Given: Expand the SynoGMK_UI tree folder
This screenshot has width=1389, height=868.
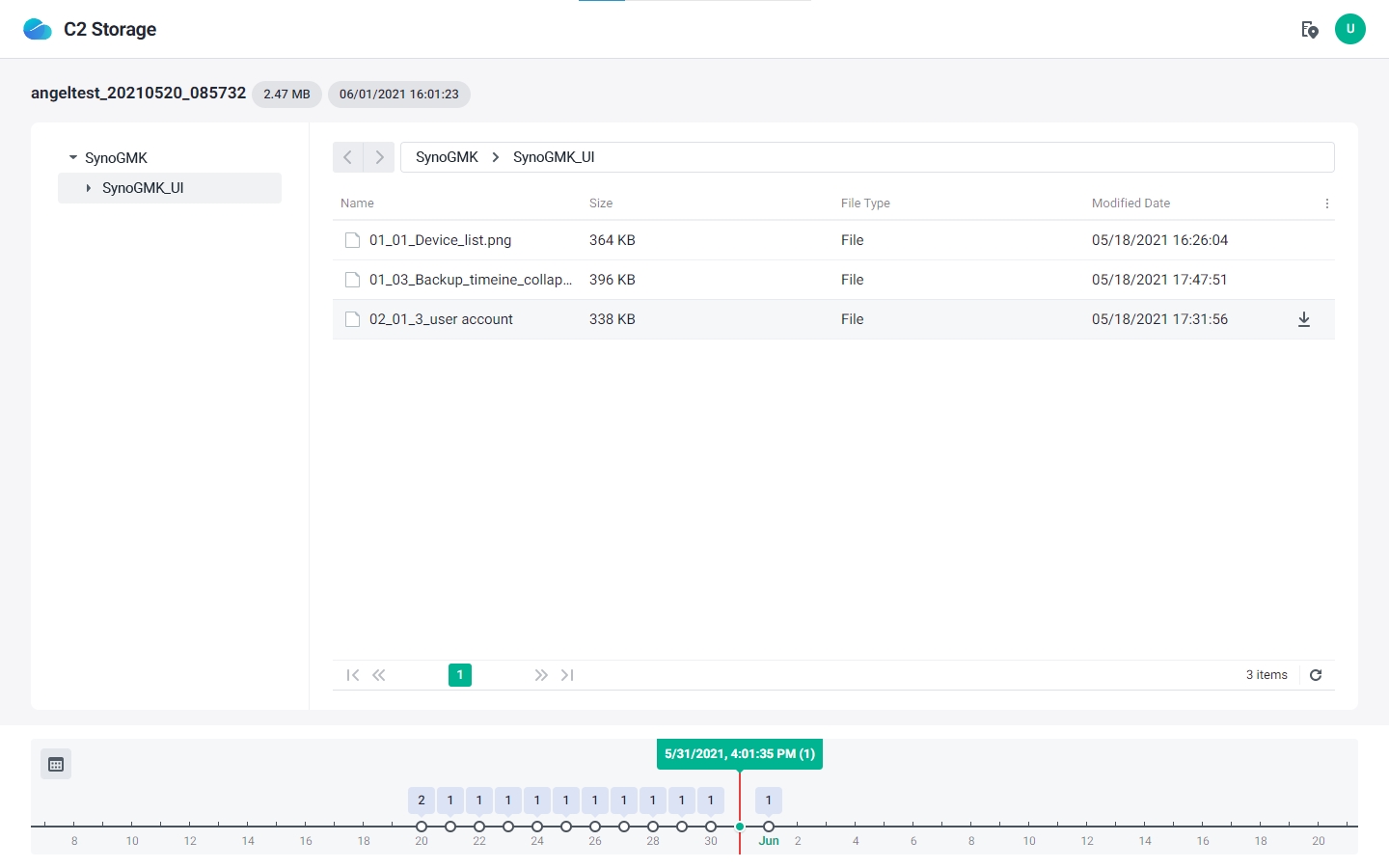Looking at the screenshot, I should 89,188.
